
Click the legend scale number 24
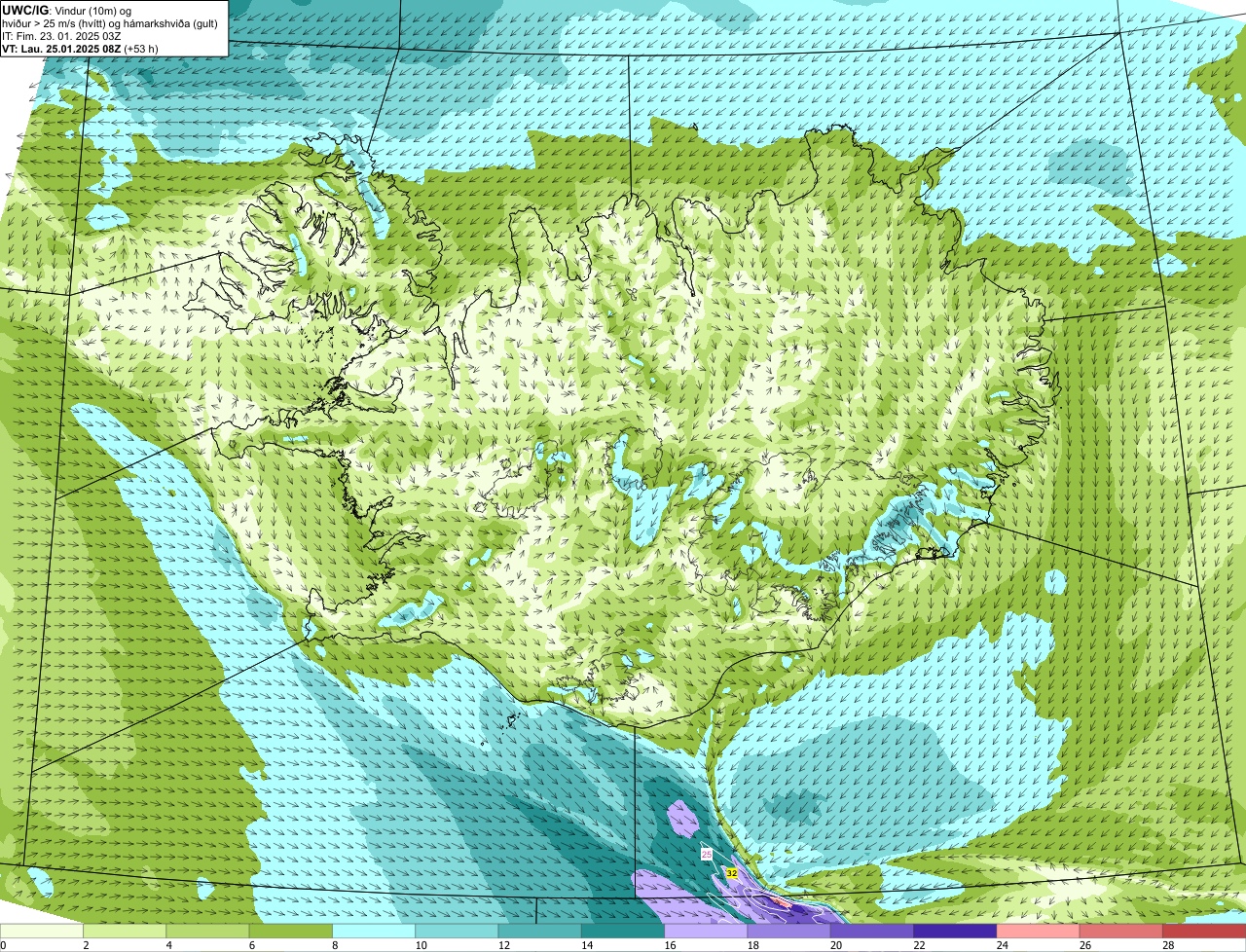(1002, 945)
